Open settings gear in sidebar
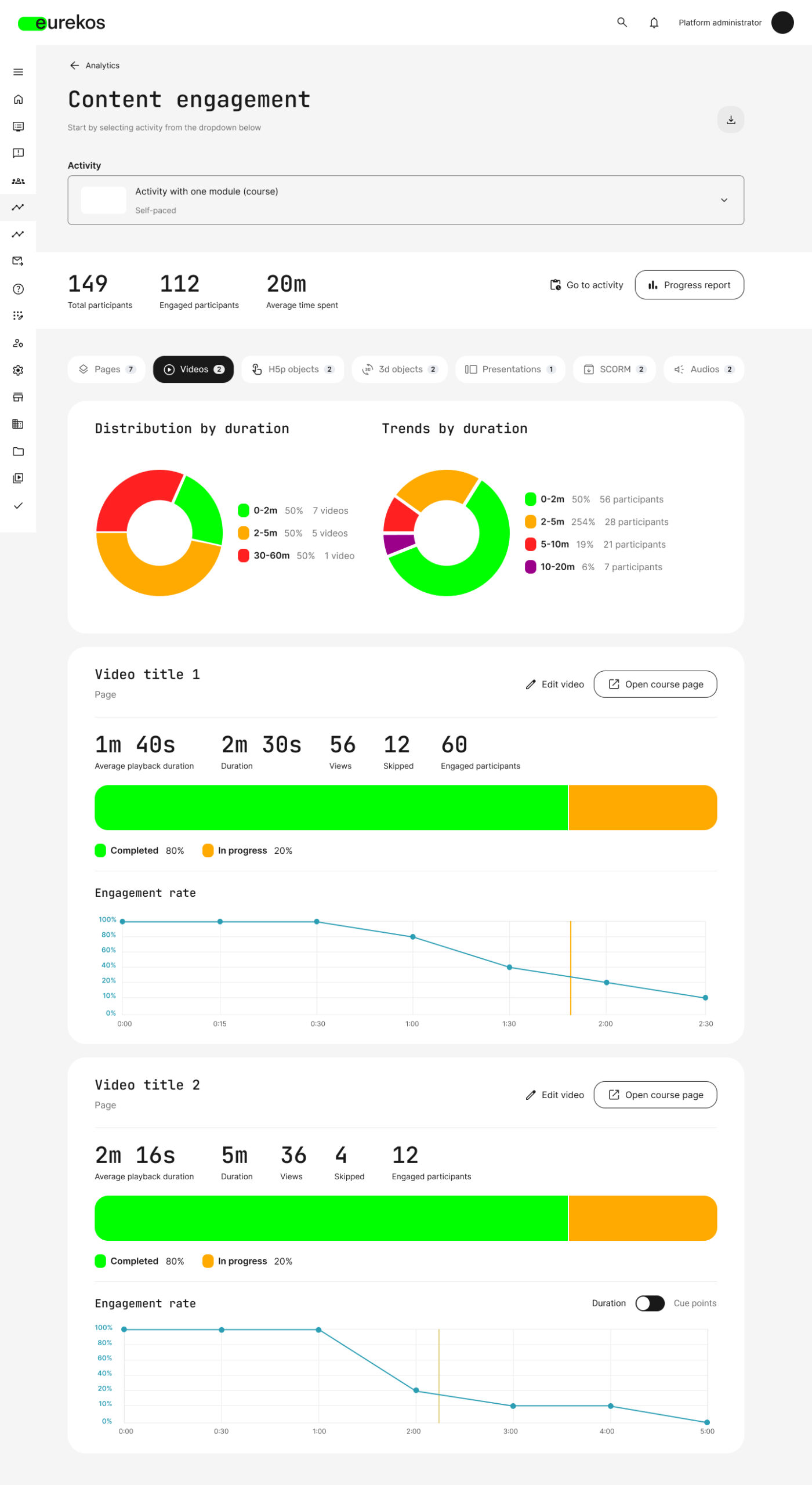The image size is (812, 1485). coord(18,370)
